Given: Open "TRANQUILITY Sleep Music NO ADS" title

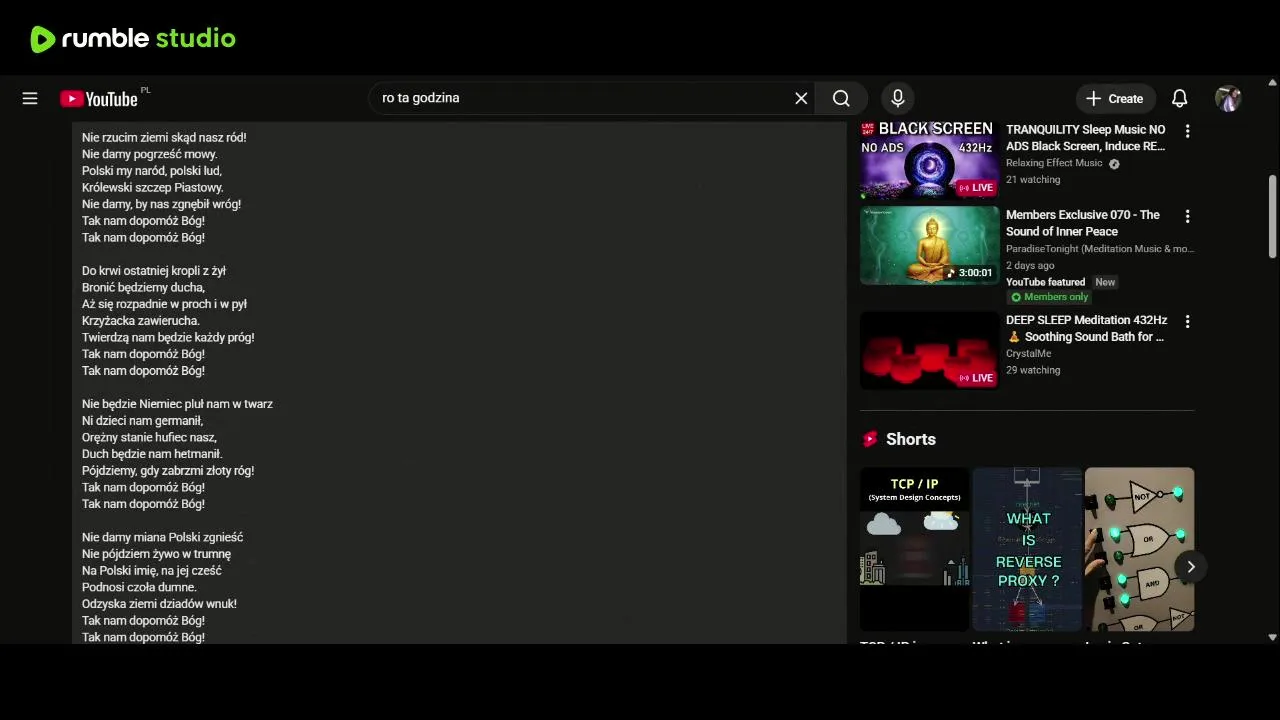Looking at the screenshot, I should pos(1085,138).
